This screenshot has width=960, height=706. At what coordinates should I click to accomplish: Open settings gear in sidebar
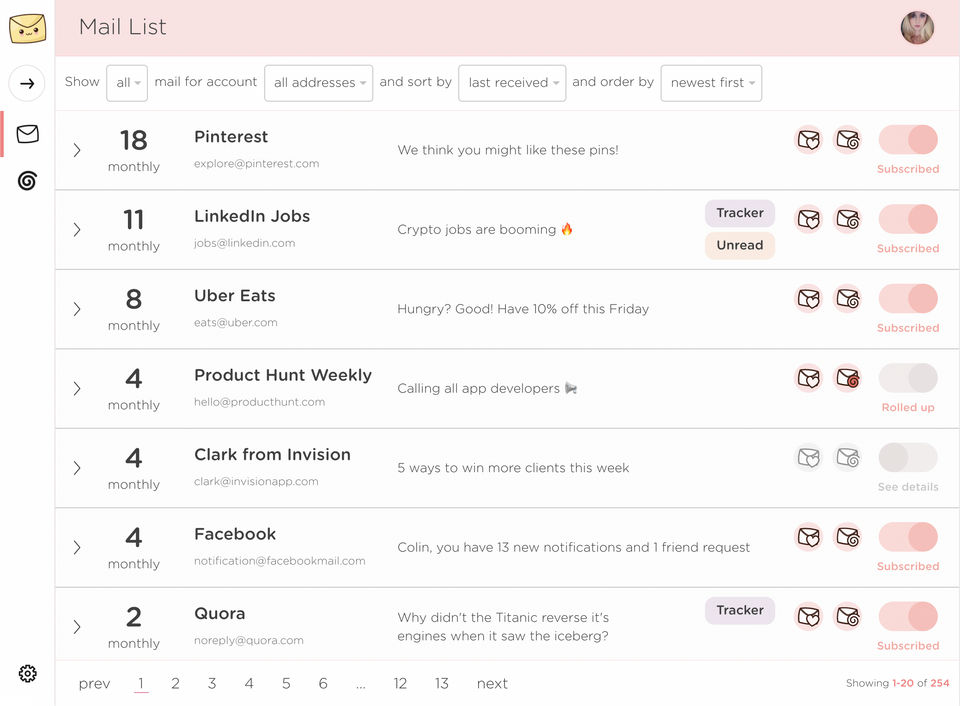[27, 674]
